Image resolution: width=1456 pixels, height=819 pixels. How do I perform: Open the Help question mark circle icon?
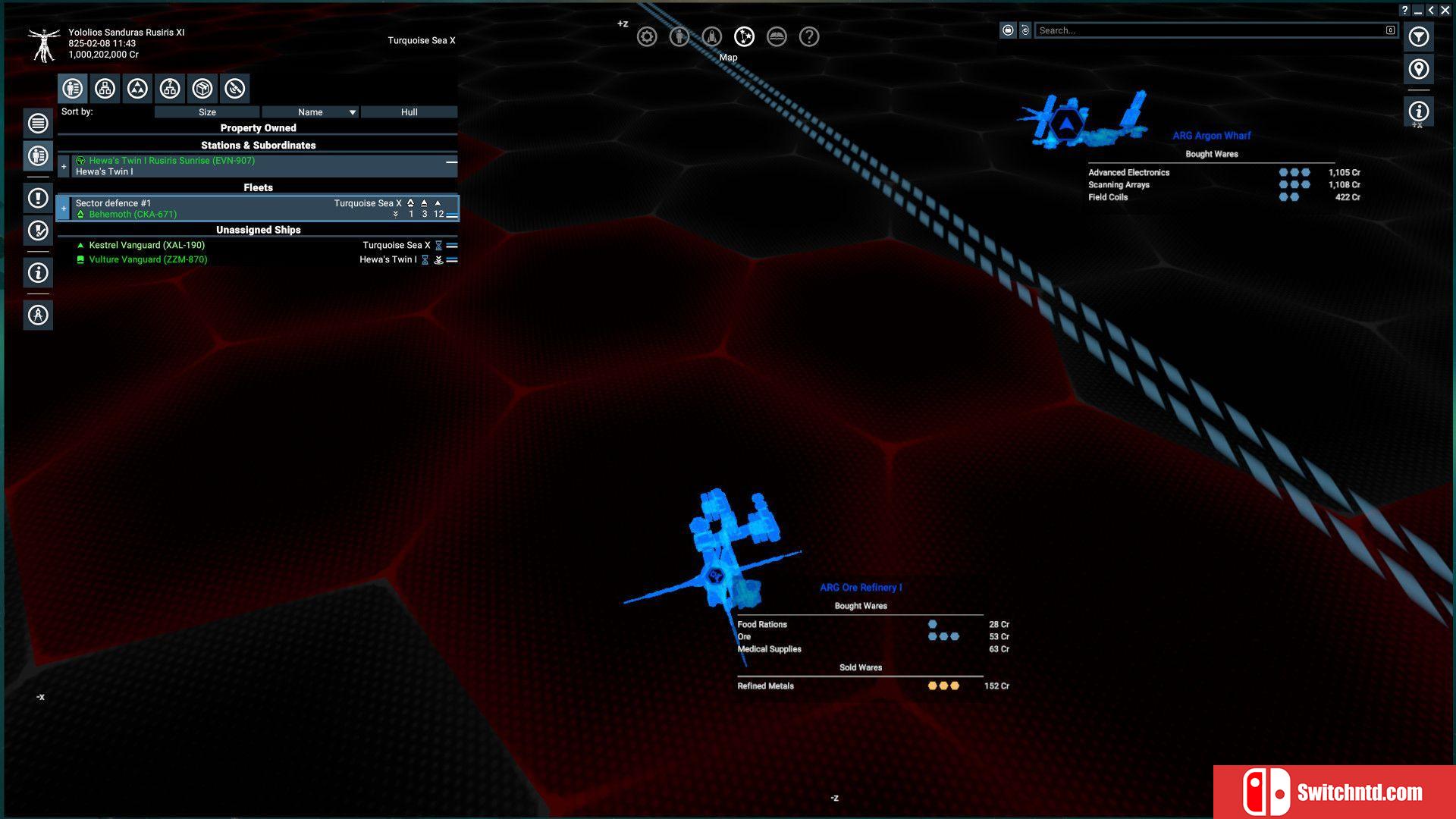click(809, 36)
